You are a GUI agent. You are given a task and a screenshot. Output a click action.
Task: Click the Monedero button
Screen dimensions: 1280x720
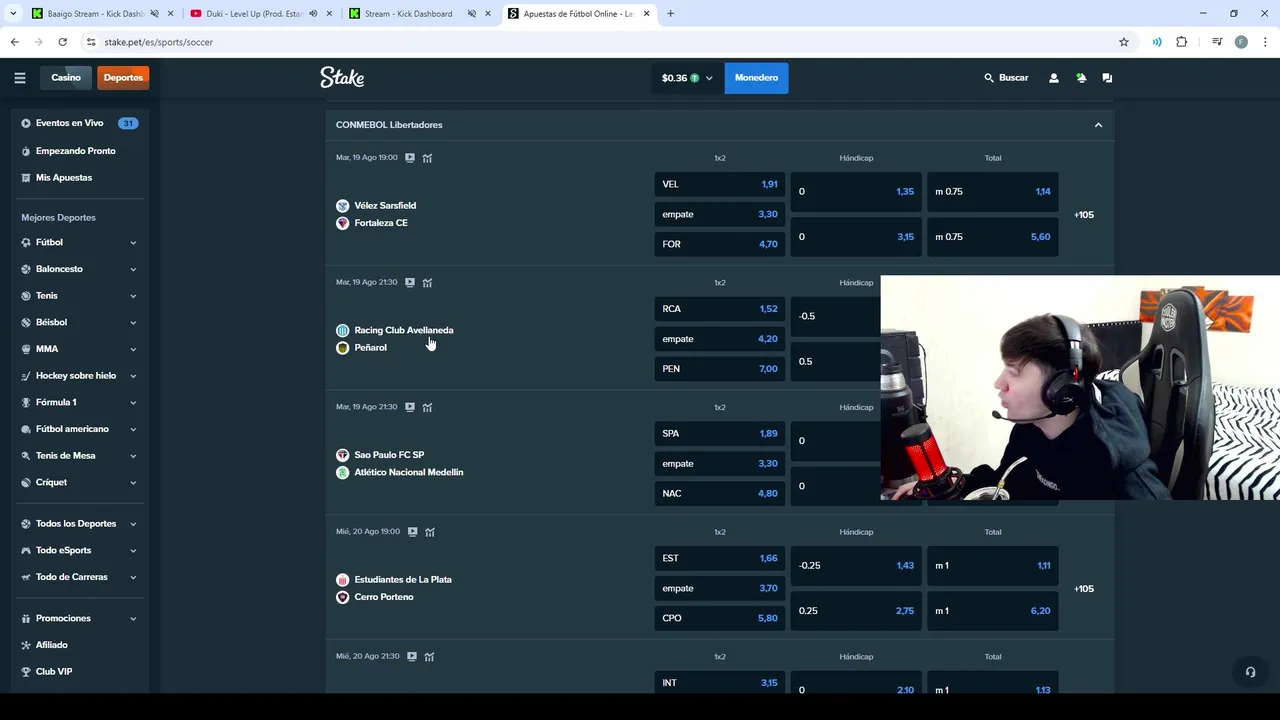[756, 78]
